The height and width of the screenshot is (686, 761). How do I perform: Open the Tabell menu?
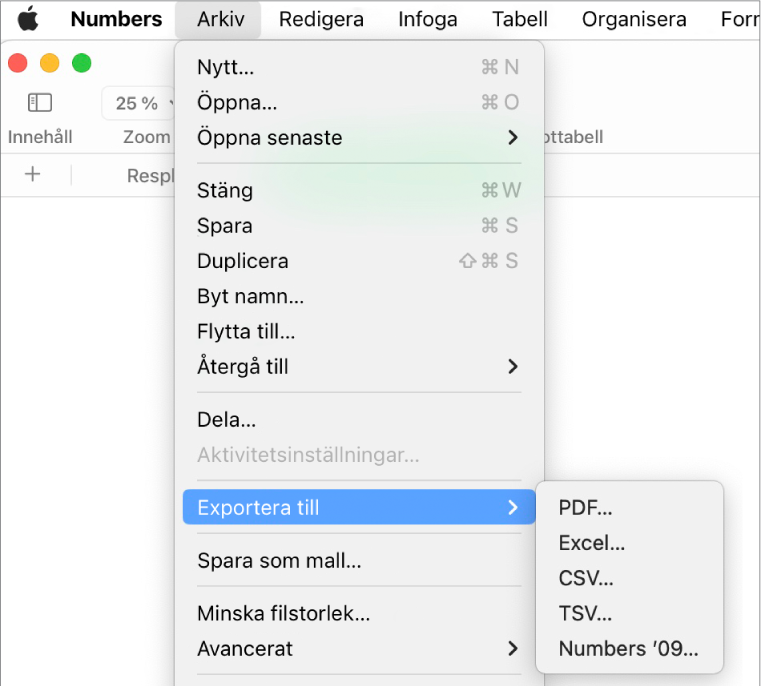coord(519,19)
